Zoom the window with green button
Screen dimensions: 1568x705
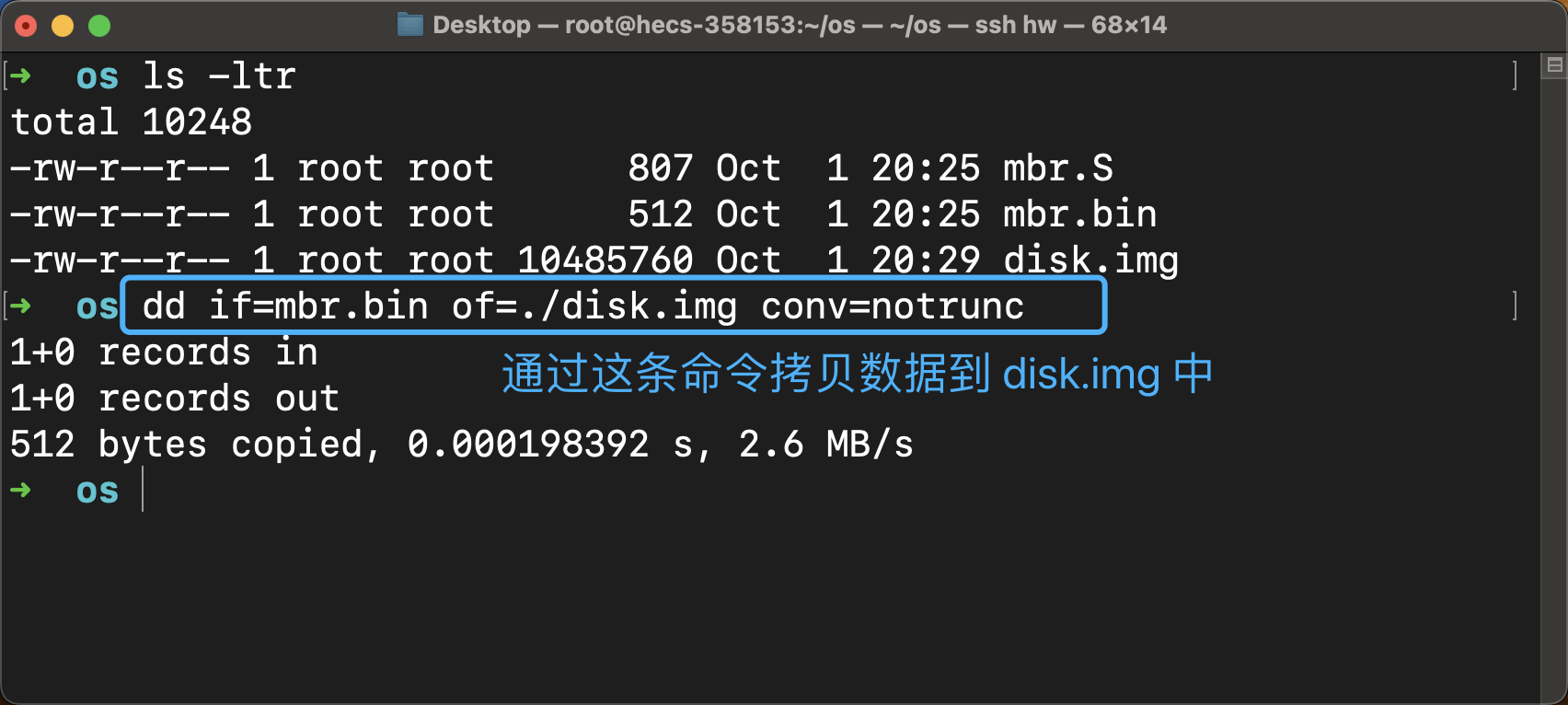99,26
